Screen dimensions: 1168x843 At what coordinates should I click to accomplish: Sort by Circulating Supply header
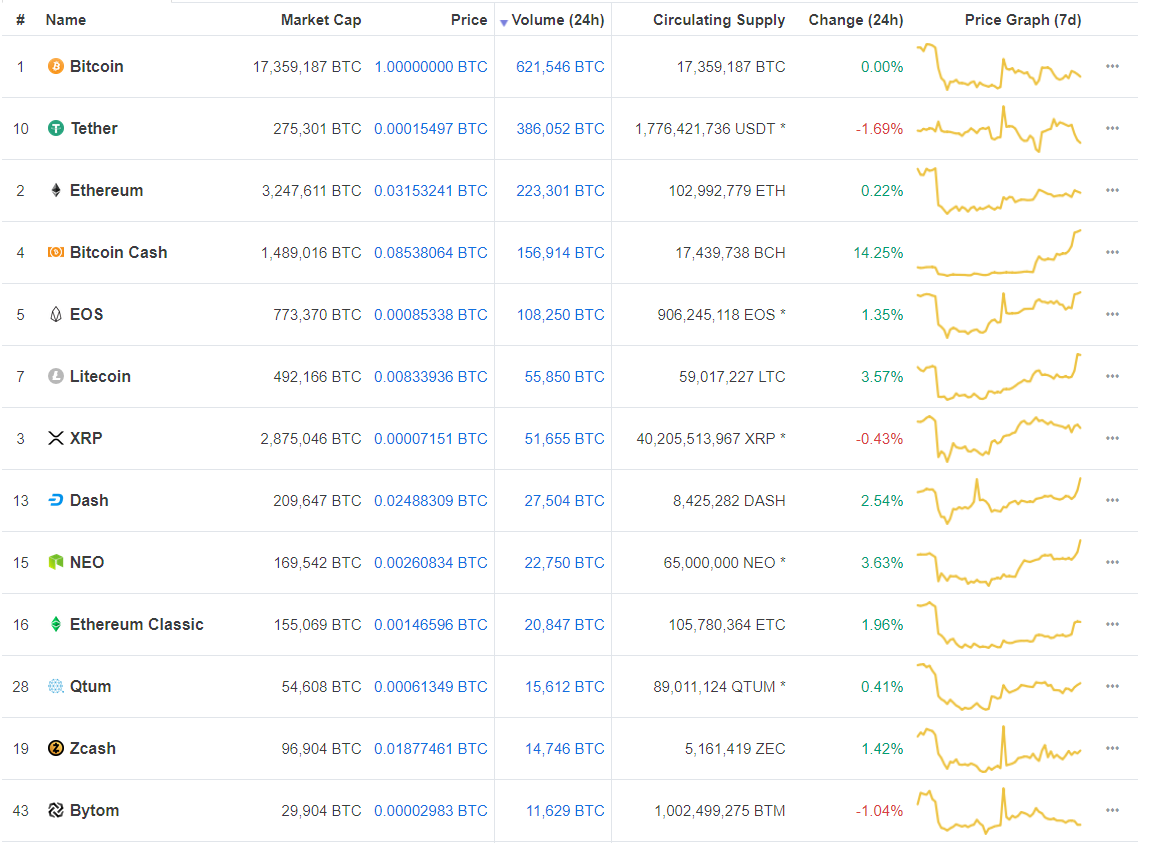click(x=719, y=20)
